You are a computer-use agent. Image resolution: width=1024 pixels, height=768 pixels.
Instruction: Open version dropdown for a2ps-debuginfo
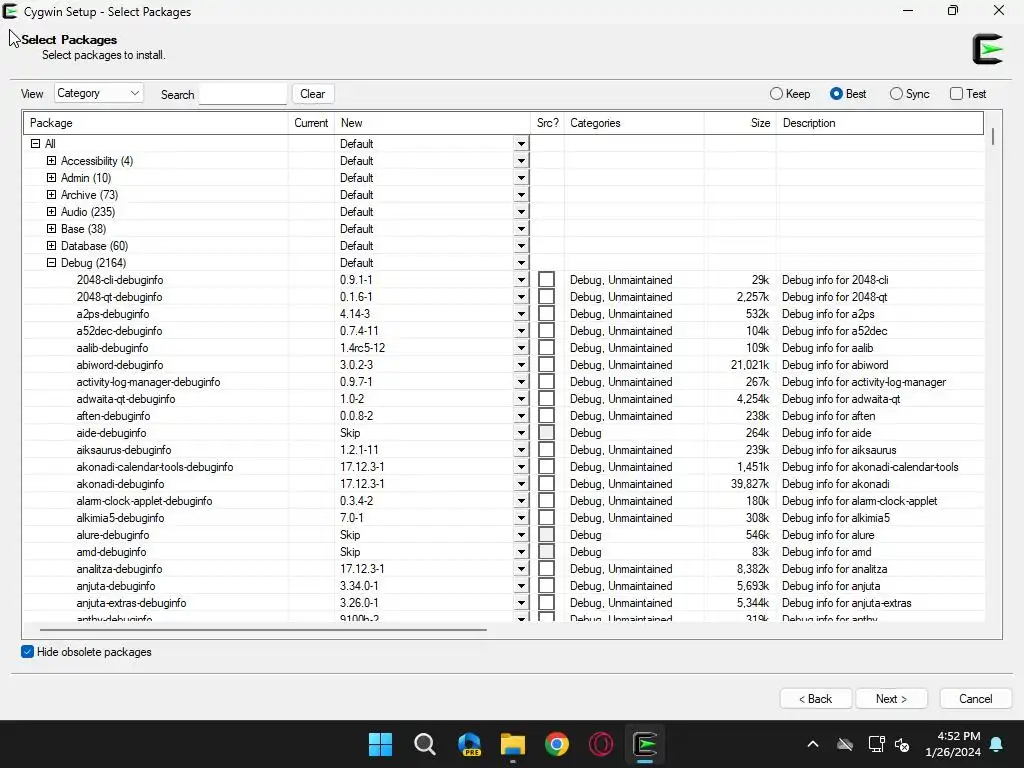tap(521, 313)
